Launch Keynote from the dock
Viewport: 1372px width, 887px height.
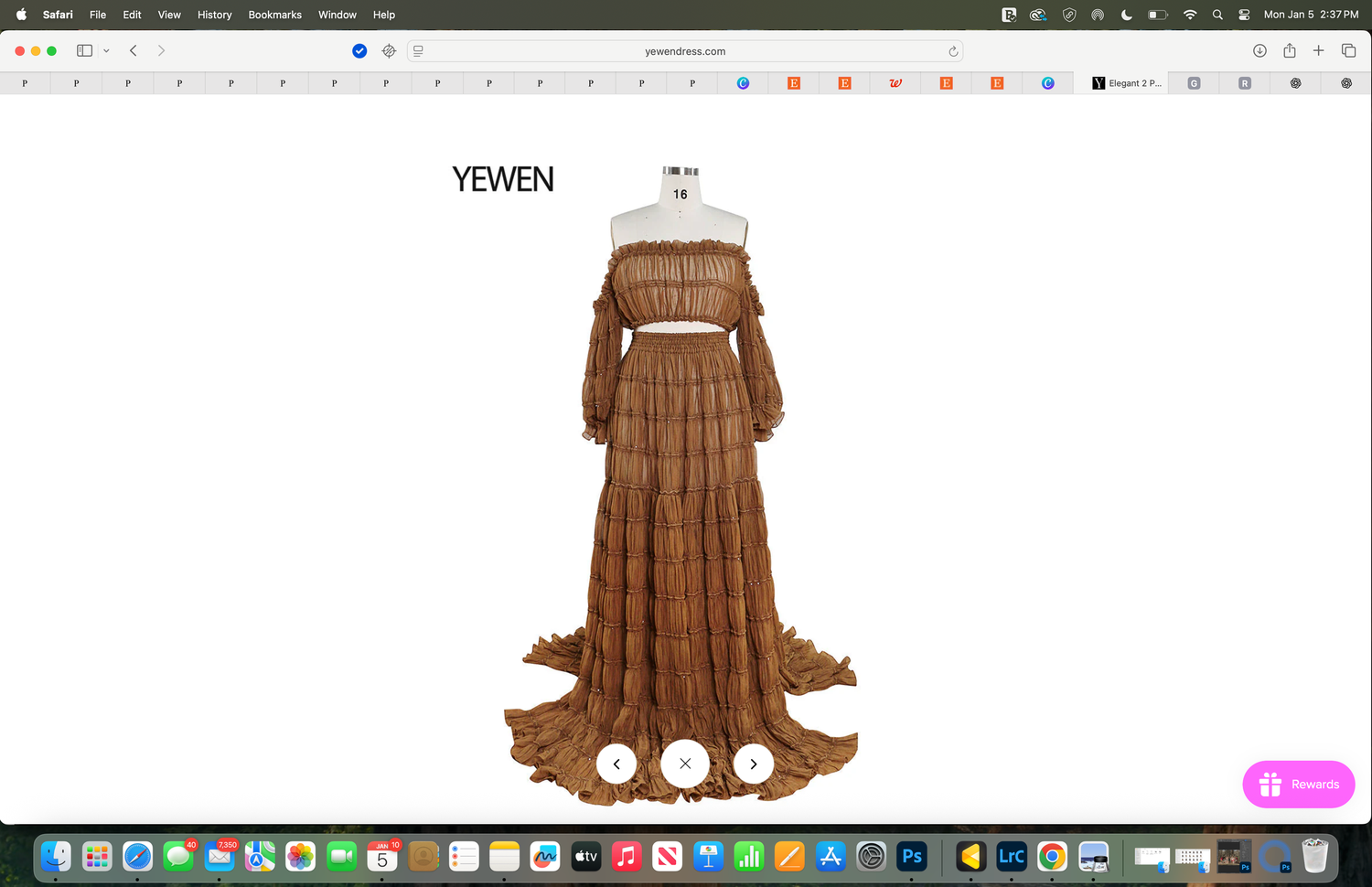[x=708, y=857]
